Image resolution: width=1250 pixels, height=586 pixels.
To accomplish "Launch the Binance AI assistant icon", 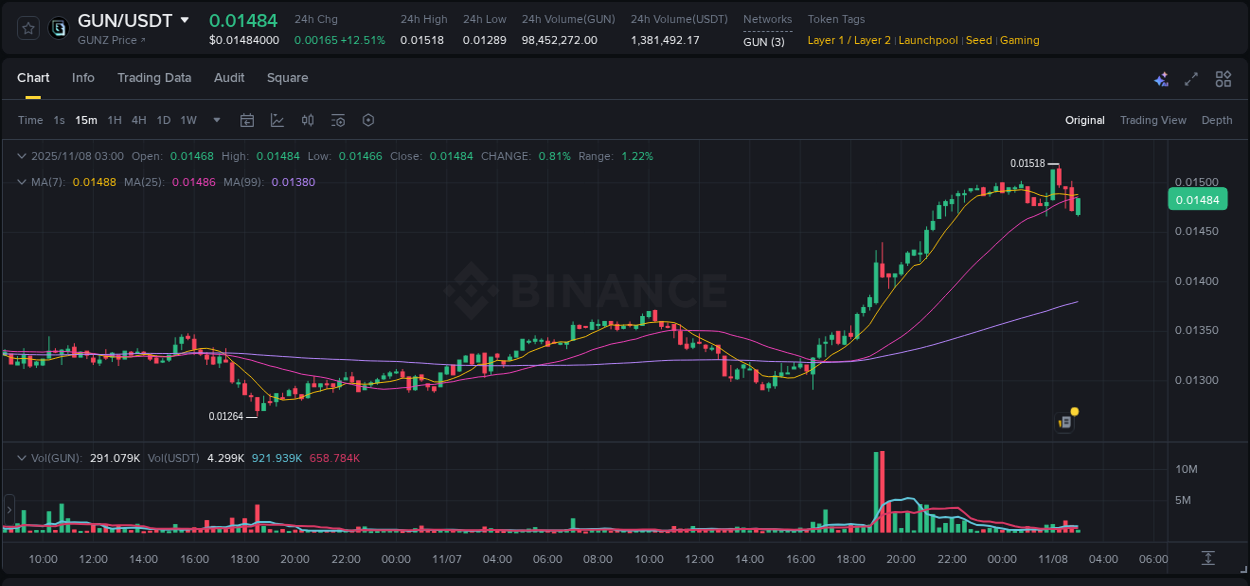I will pos(1161,78).
